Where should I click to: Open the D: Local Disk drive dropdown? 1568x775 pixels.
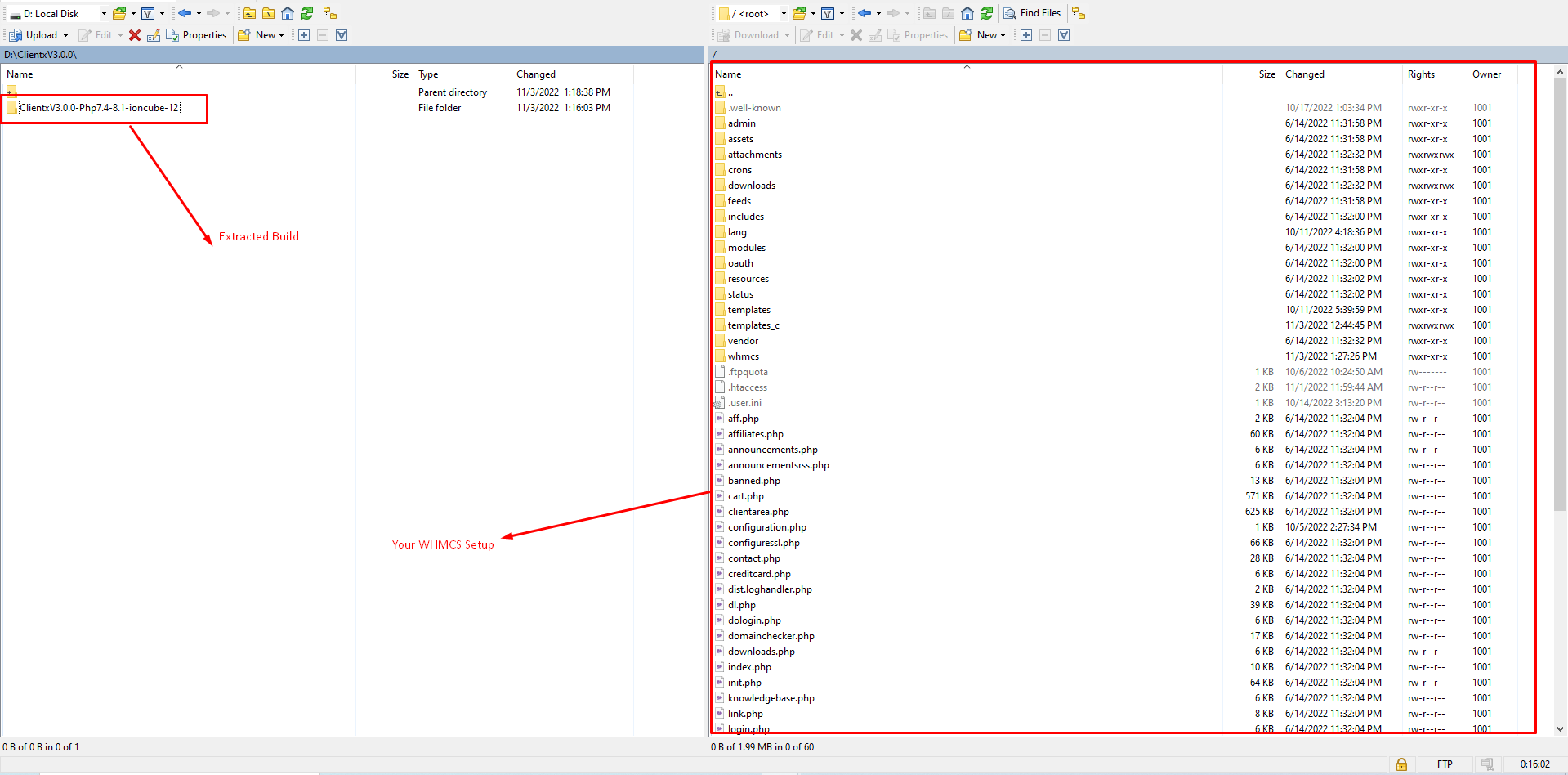104,14
